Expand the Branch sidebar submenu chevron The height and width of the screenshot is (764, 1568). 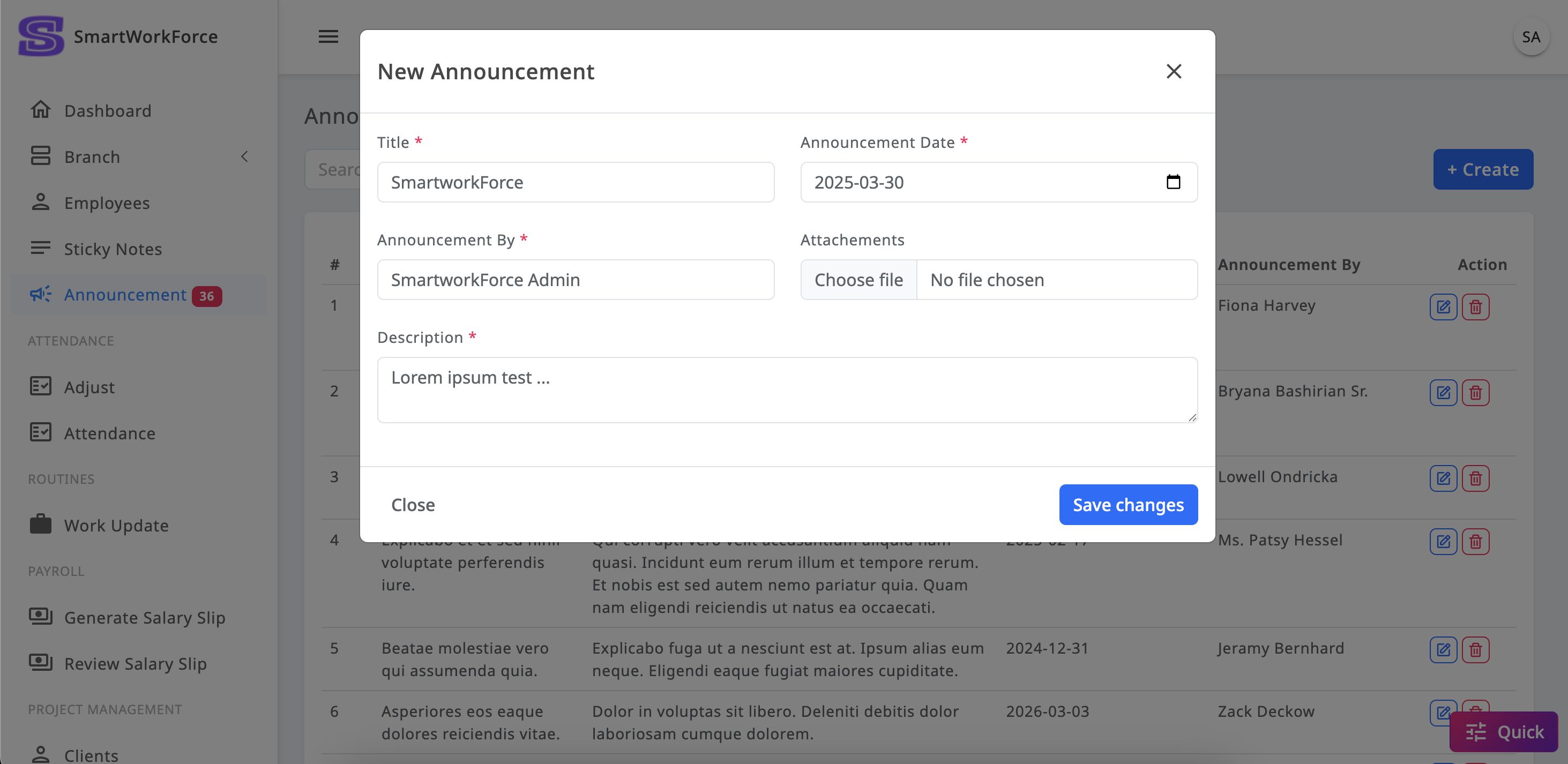[244, 157]
